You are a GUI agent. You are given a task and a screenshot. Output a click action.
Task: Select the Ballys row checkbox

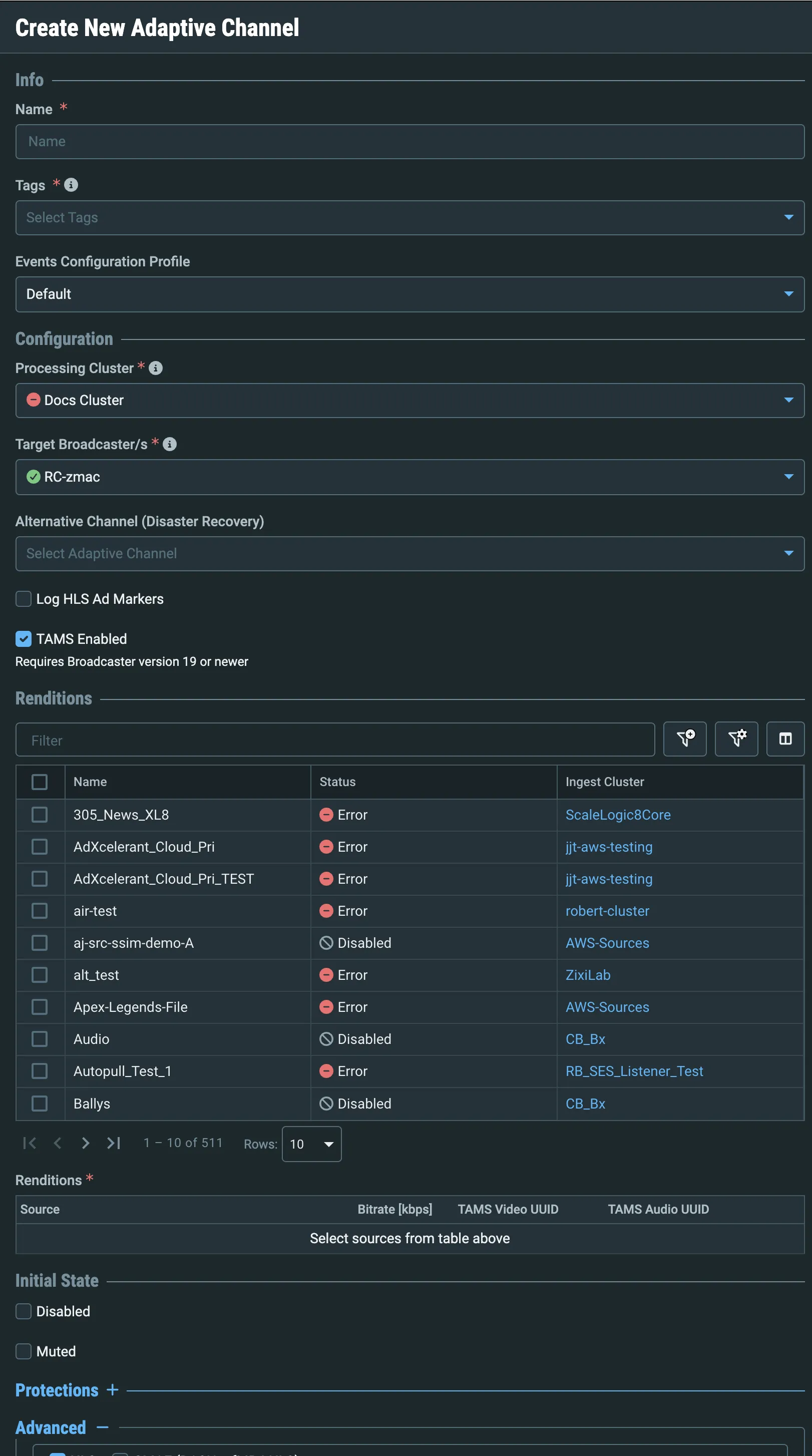(40, 1104)
